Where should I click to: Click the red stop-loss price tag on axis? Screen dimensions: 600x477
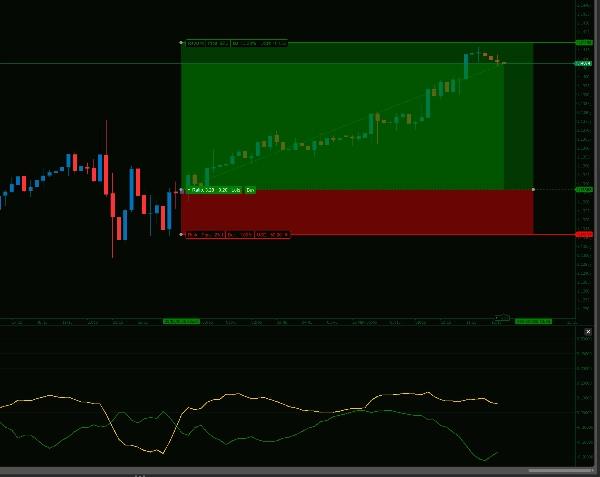(x=584, y=234)
